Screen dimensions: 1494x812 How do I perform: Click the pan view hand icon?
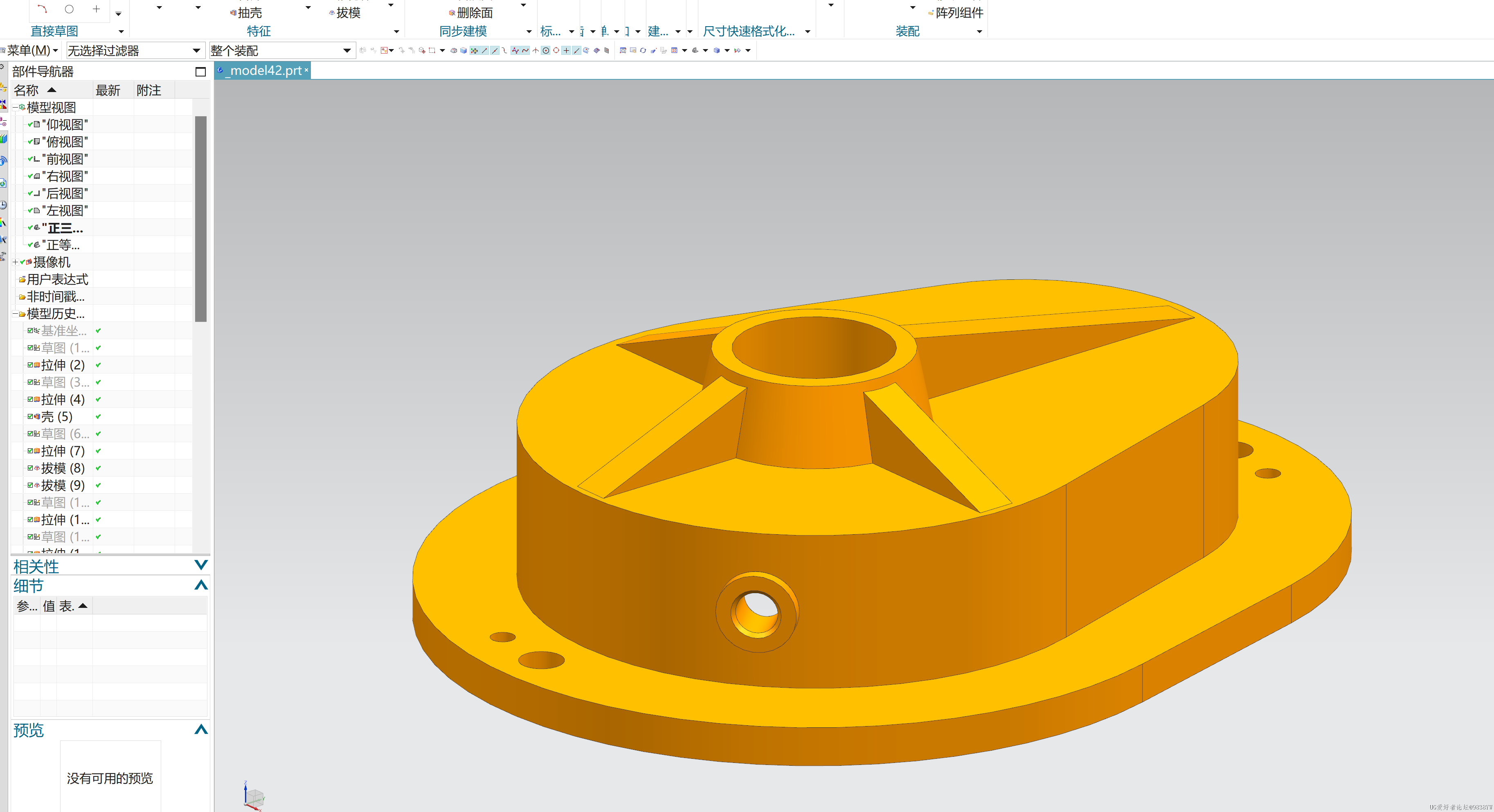tap(633, 50)
